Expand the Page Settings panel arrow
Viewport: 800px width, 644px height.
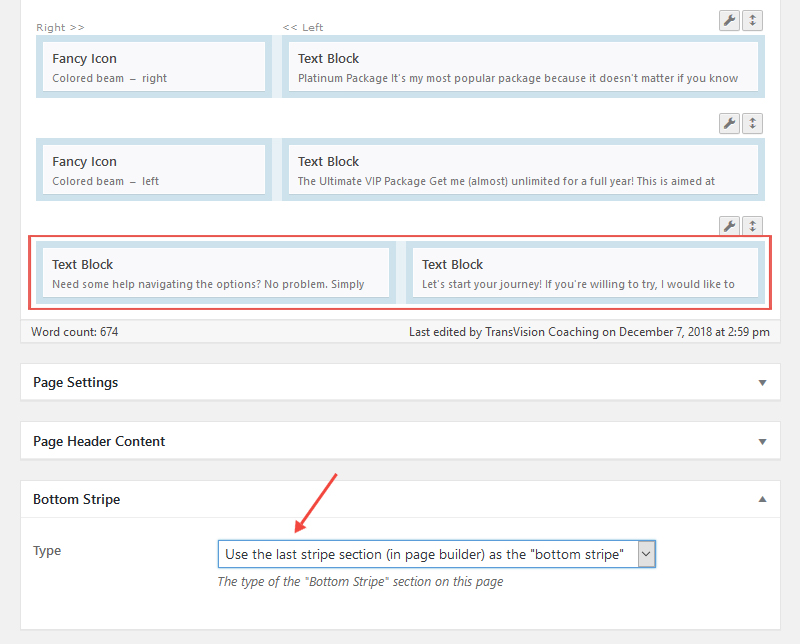pyautogui.click(x=762, y=383)
